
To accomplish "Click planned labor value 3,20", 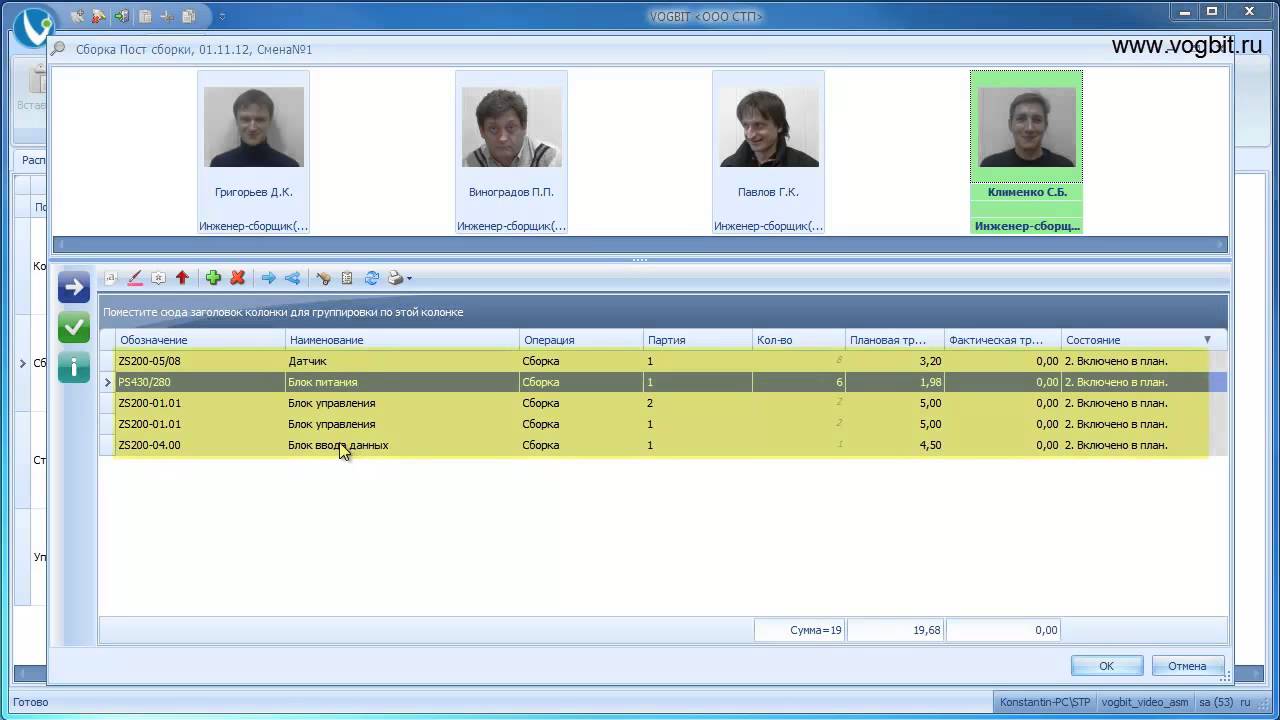I will (x=895, y=361).
